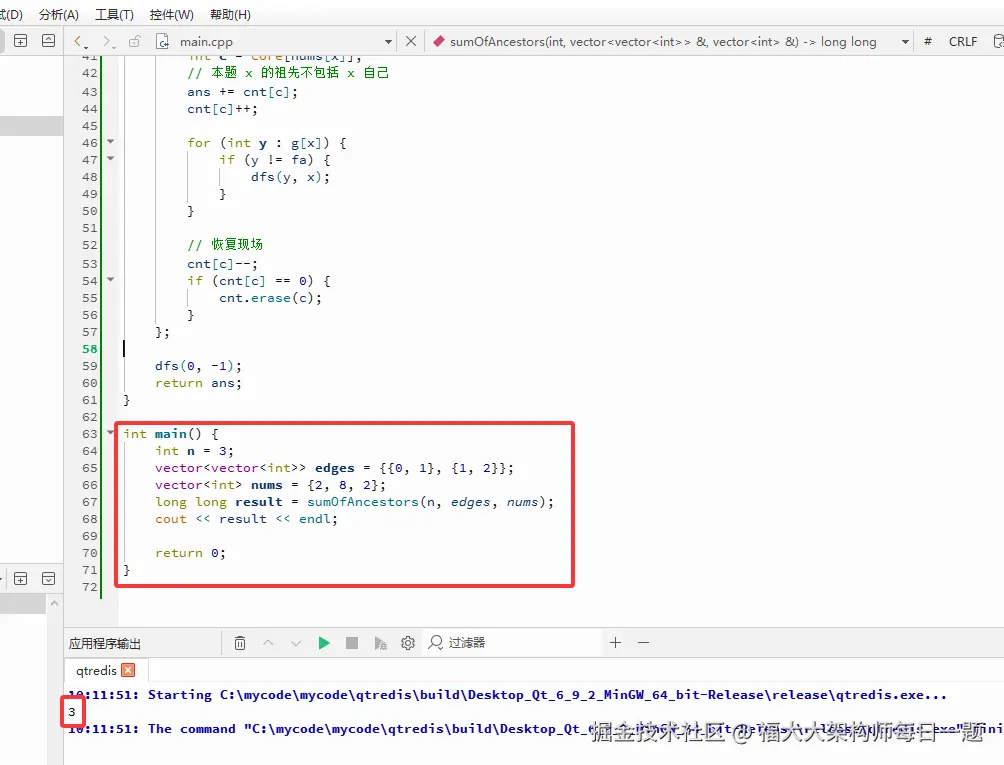Screen dimensions: 1004x765
Task: Click 'ans += cnt[c];' on line 43
Action: pos(243,92)
